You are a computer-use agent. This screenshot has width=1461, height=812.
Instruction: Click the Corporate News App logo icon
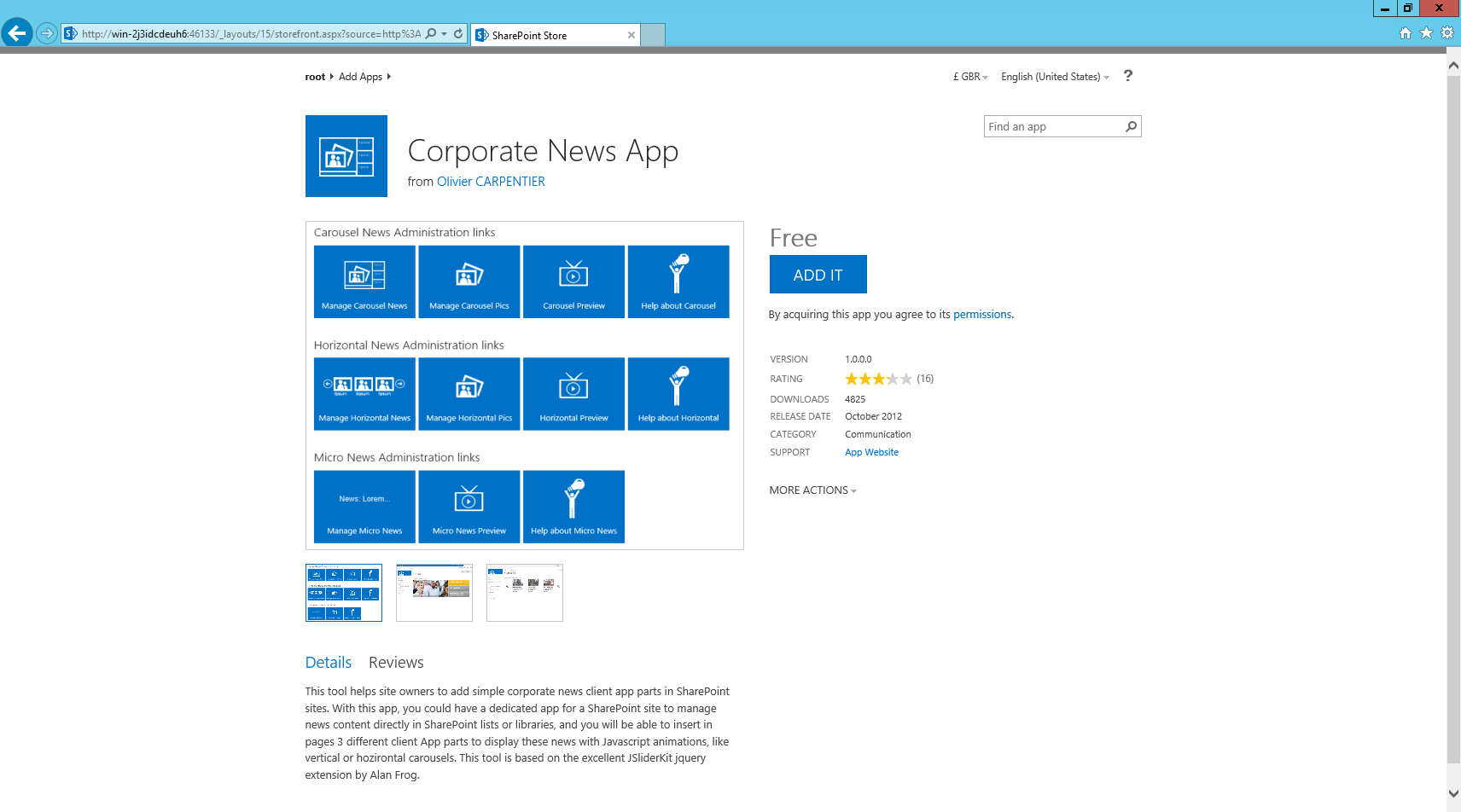click(x=346, y=156)
